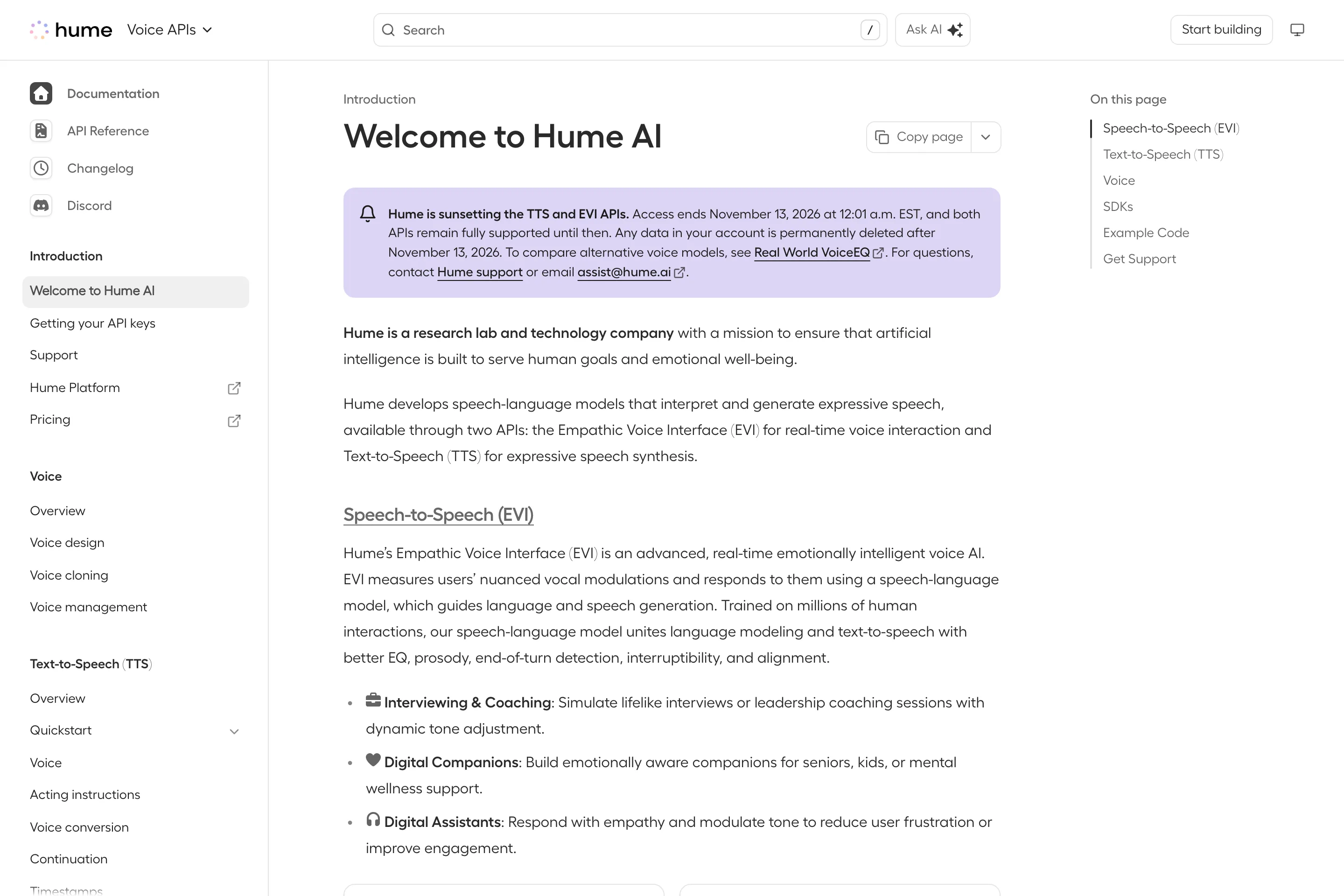Click the Start building button
The height and width of the screenshot is (896, 1344).
(x=1221, y=30)
